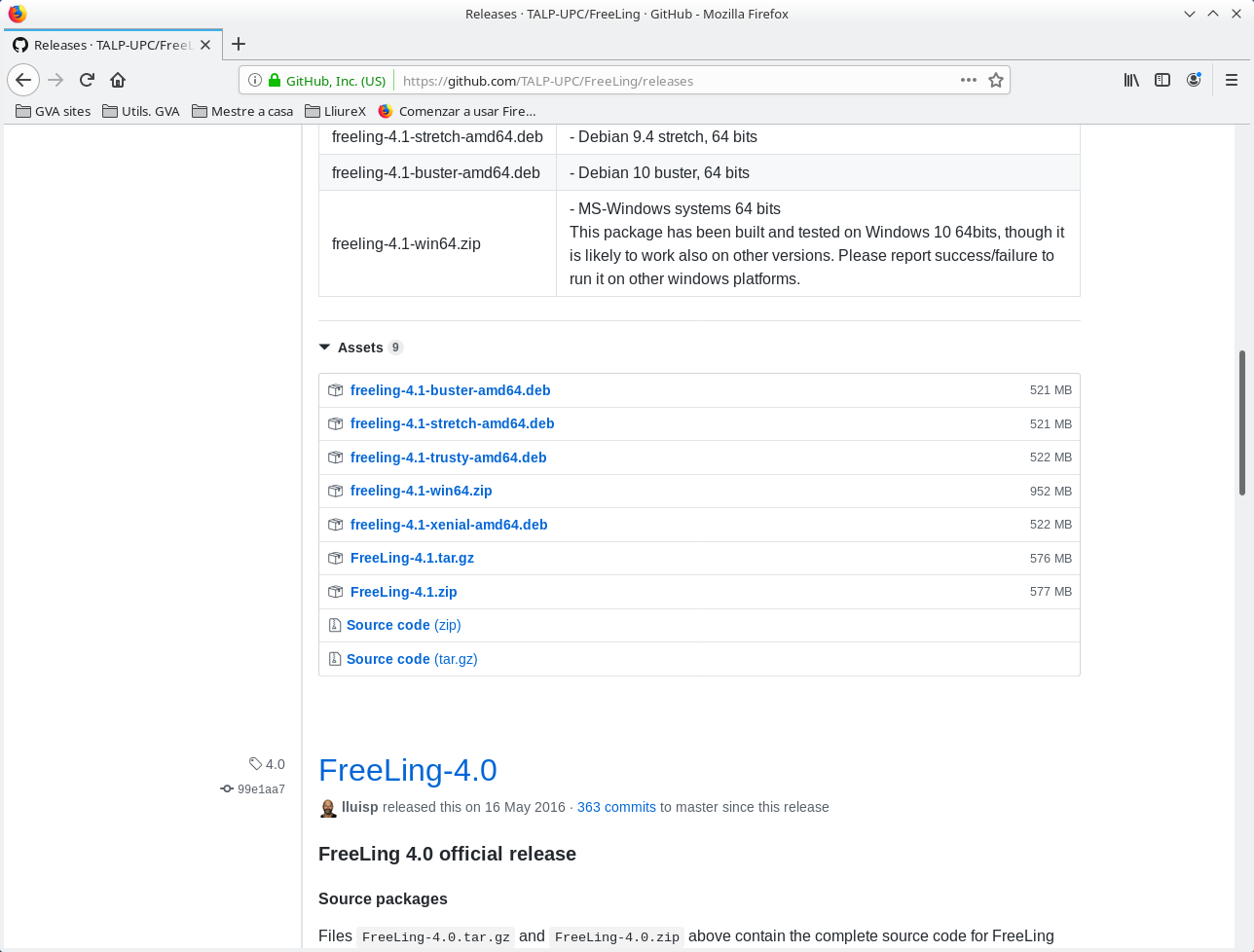Open page actions three-dot menu

[968, 80]
